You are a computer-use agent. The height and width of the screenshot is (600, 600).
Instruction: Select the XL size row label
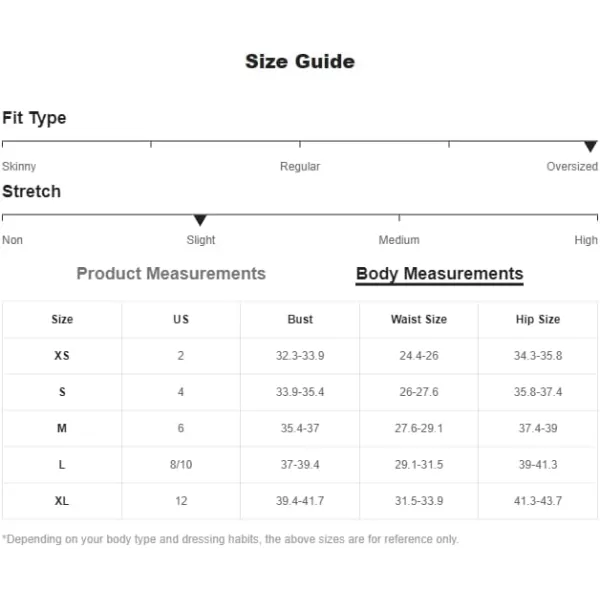[x=62, y=501]
